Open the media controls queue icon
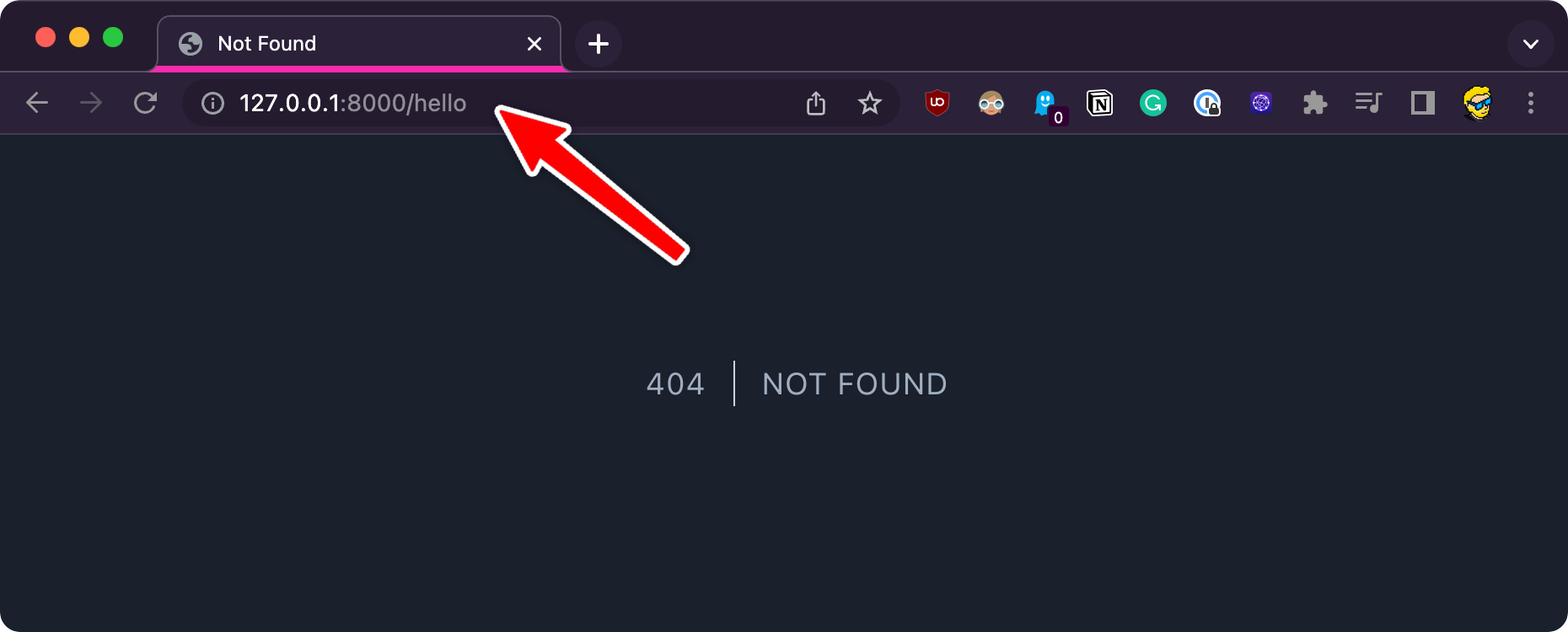The width and height of the screenshot is (1568, 632). point(1368,103)
